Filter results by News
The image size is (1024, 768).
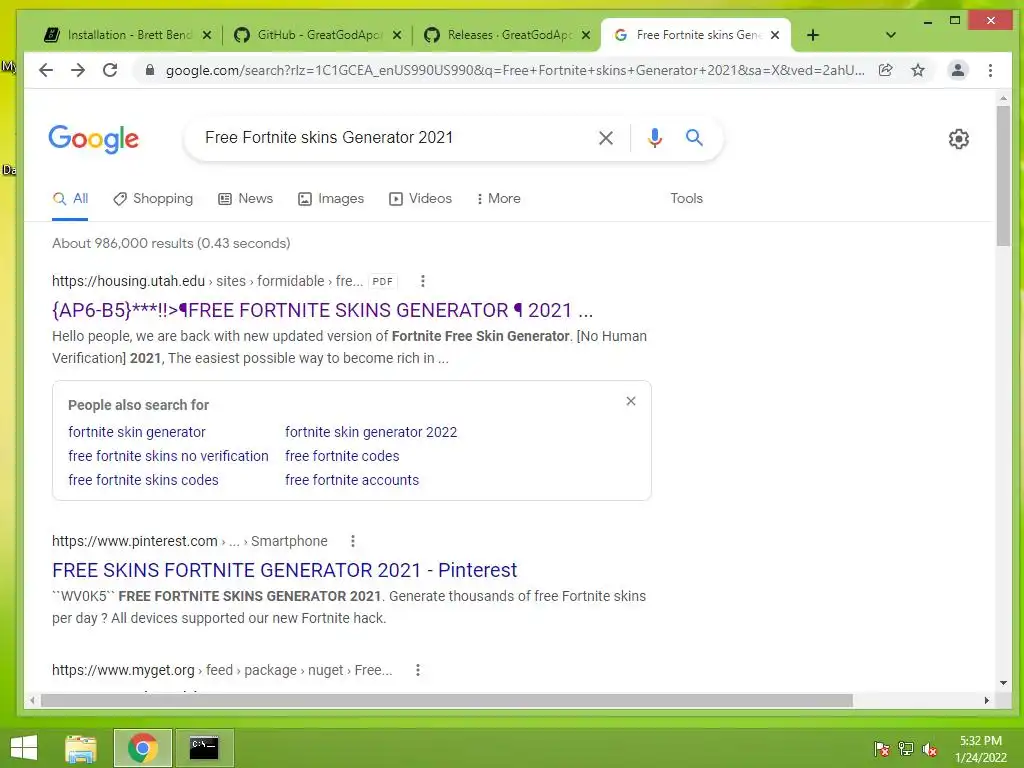(245, 199)
